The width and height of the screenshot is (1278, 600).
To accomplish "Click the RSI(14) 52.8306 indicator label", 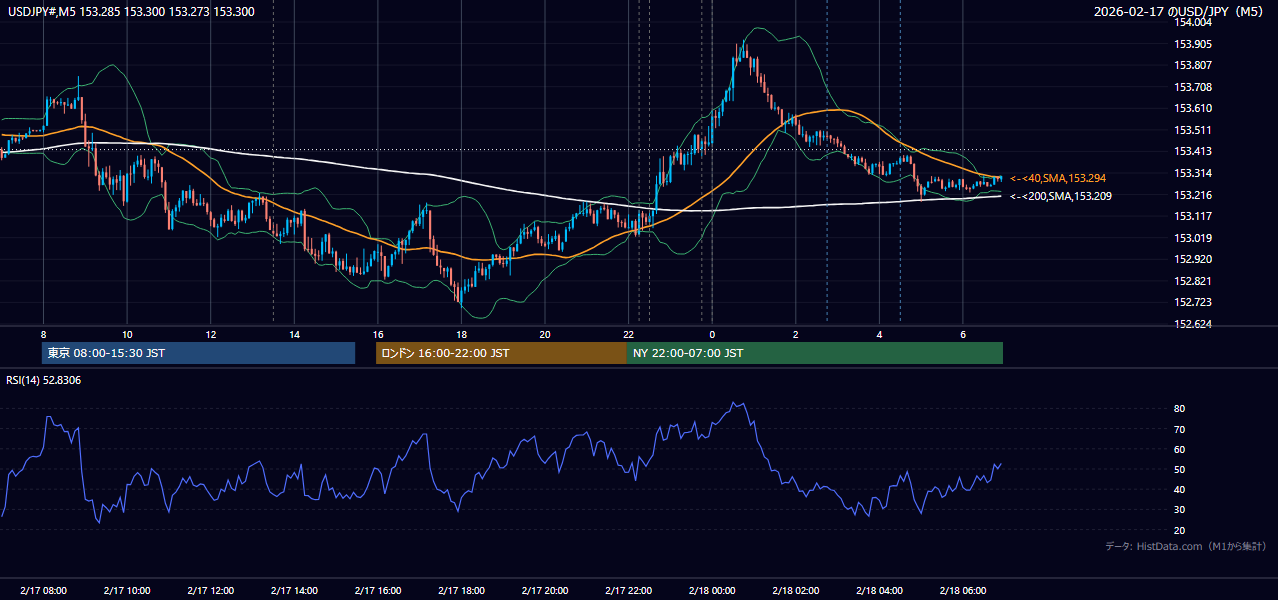I will tap(44, 380).
